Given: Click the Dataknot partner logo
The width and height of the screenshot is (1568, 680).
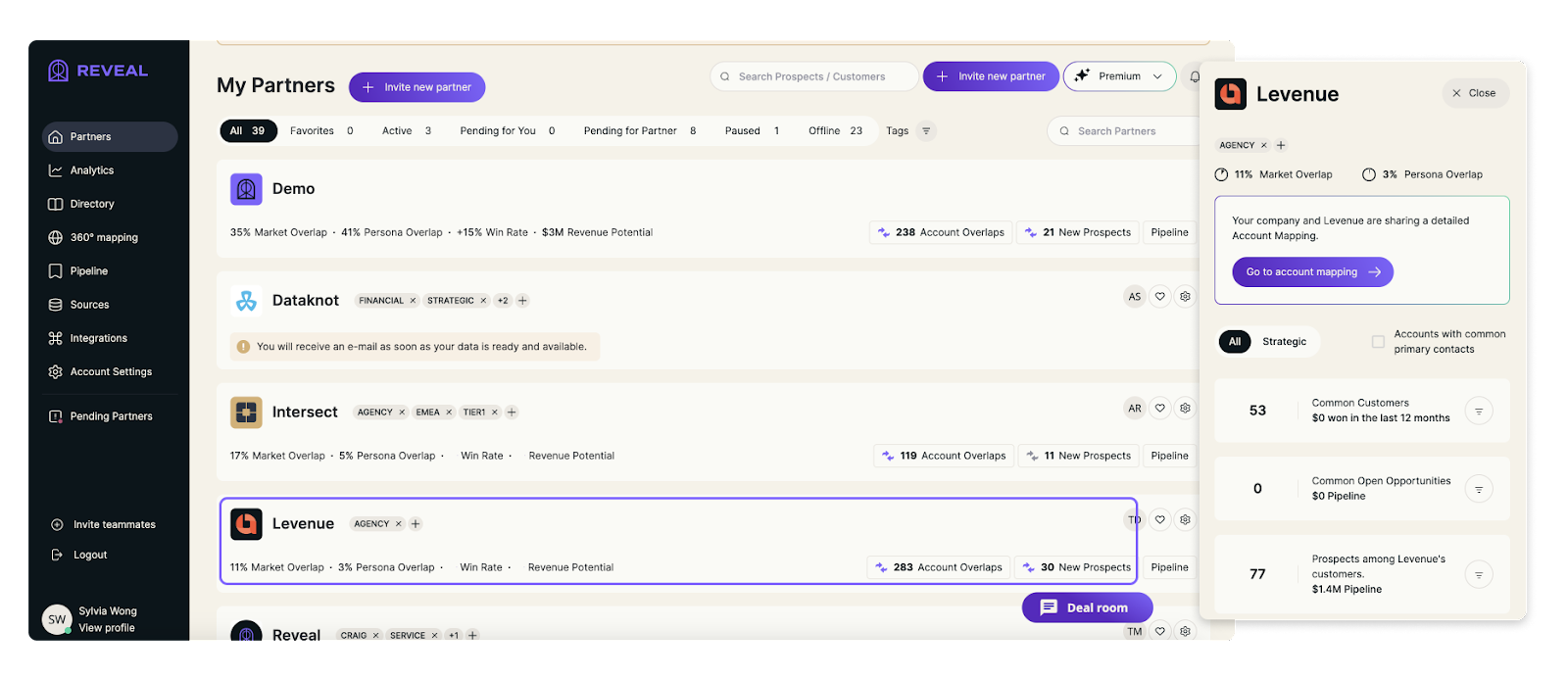Looking at the screenshot, I should pyautogui.click(x=246, y=301).
